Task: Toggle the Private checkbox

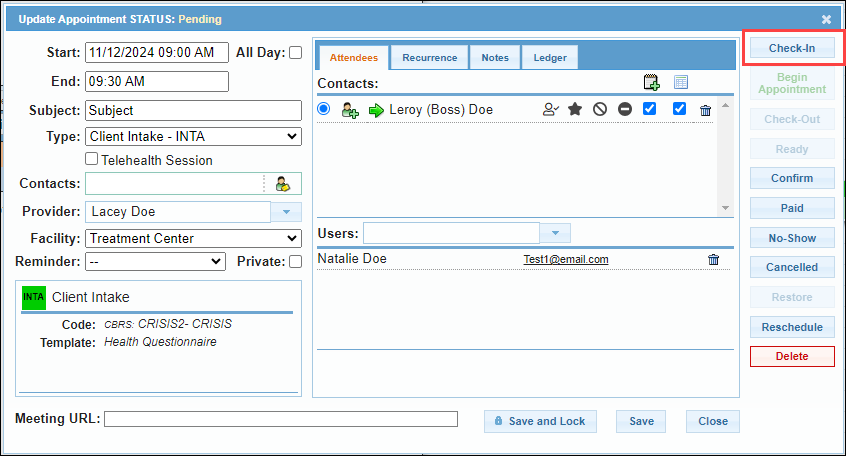Action: (x=296, y=262)
